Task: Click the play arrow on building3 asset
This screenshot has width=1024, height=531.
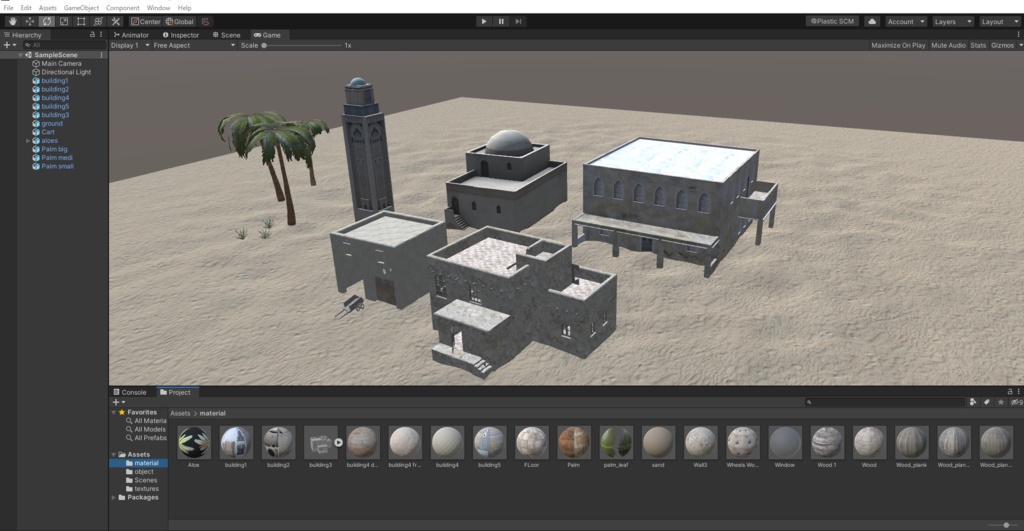Action: [x=338, y=443]
